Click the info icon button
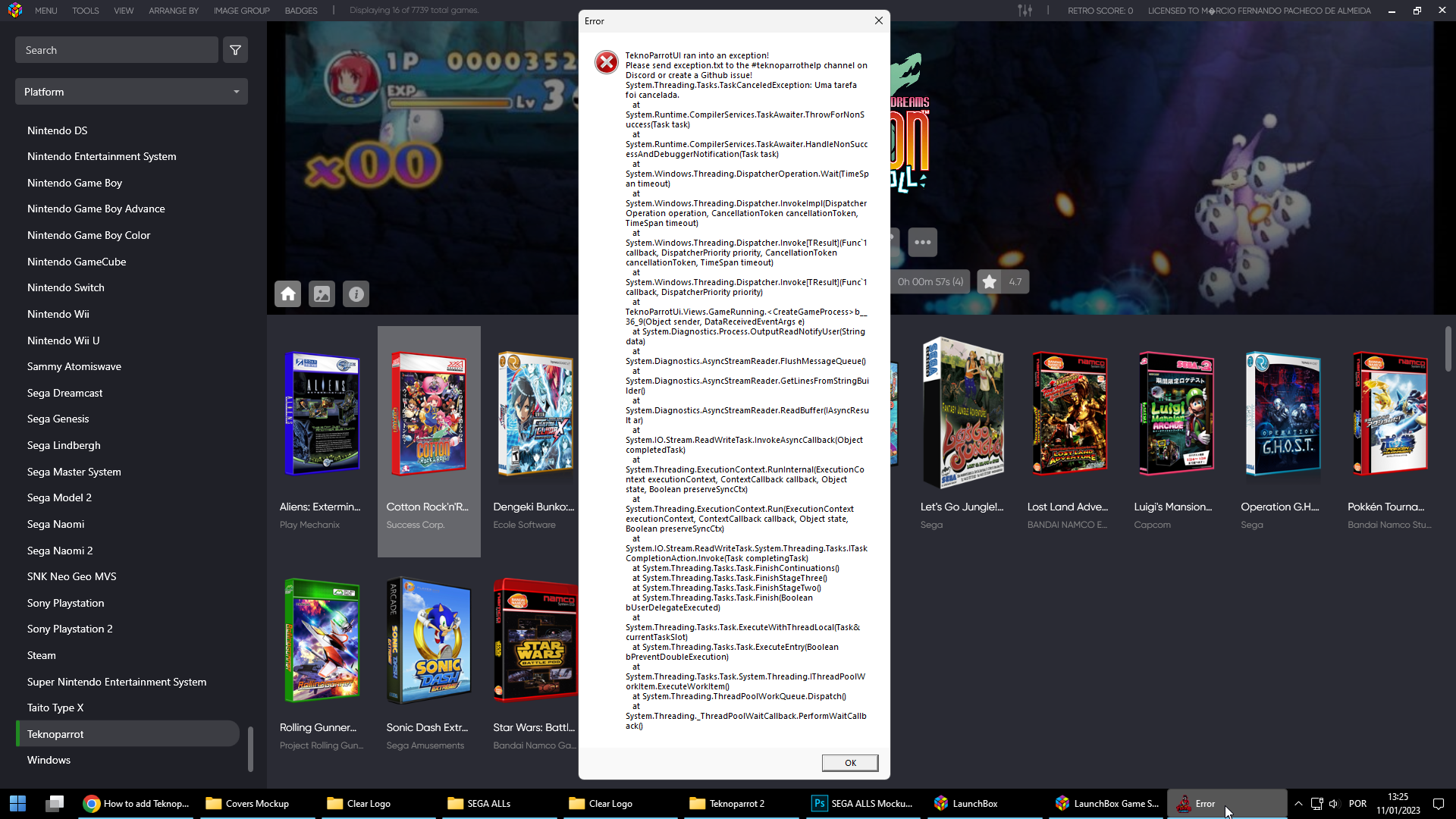 point(356,294)
